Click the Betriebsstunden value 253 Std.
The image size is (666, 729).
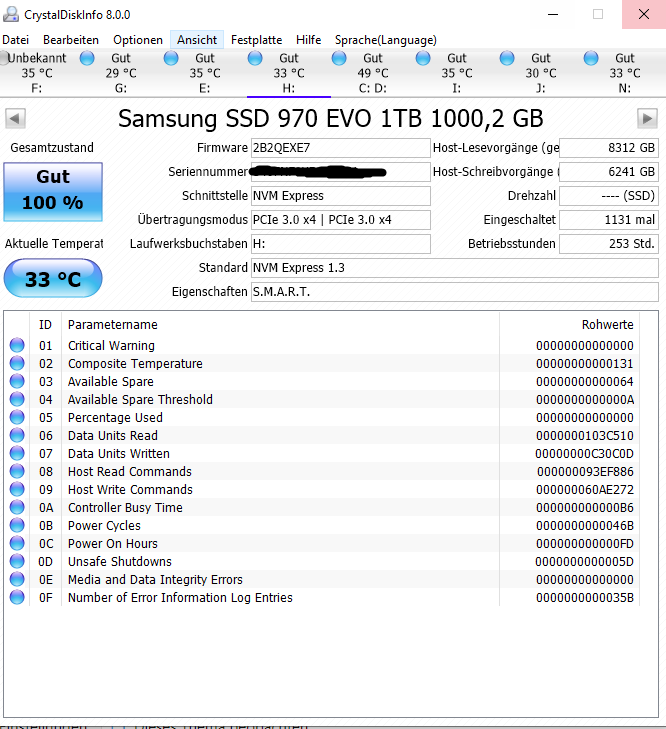tap(609, 244)
